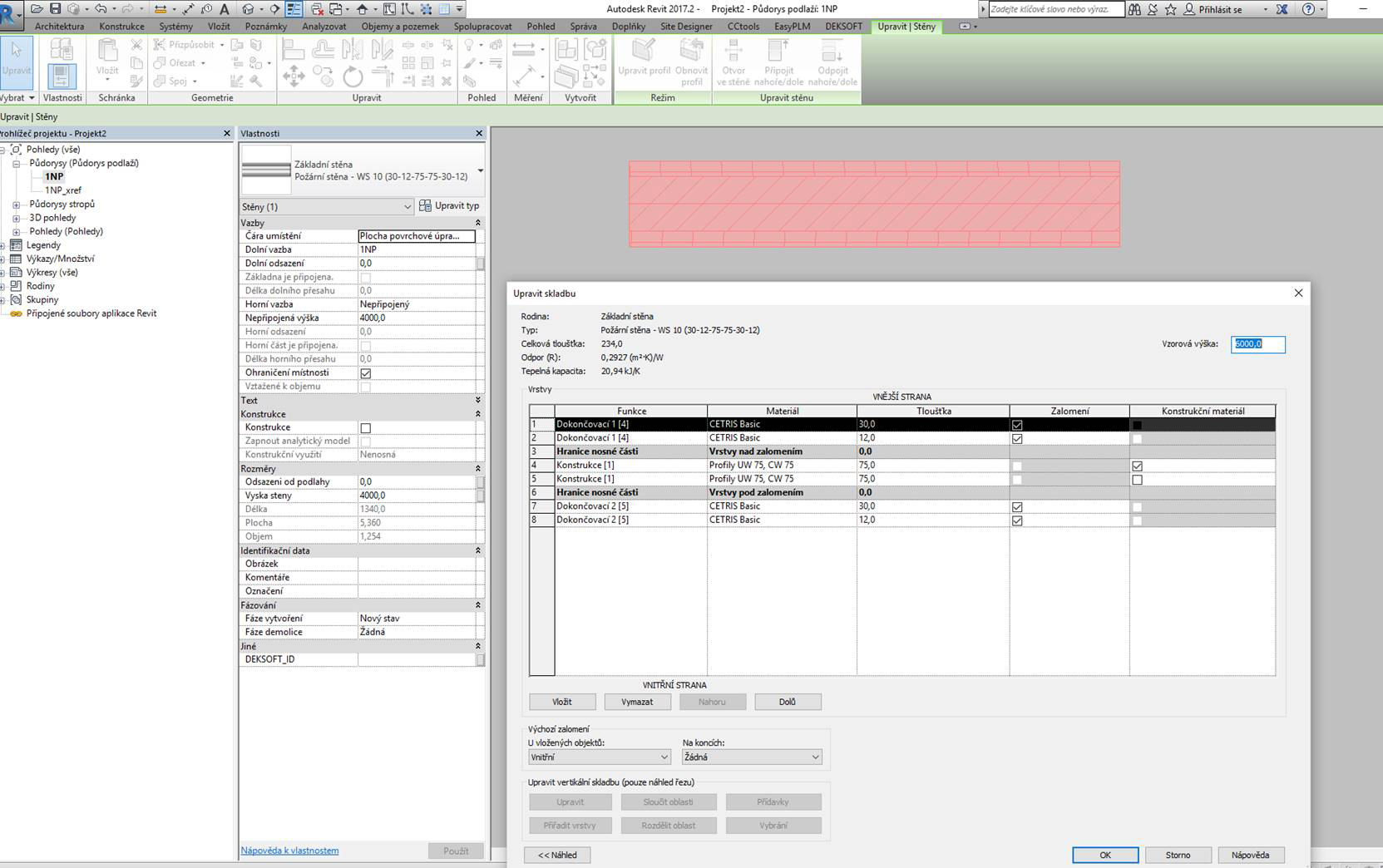Click the Rotate tool circular arrow icon
The image size is (1383, 868).
(x=353, y=77)
